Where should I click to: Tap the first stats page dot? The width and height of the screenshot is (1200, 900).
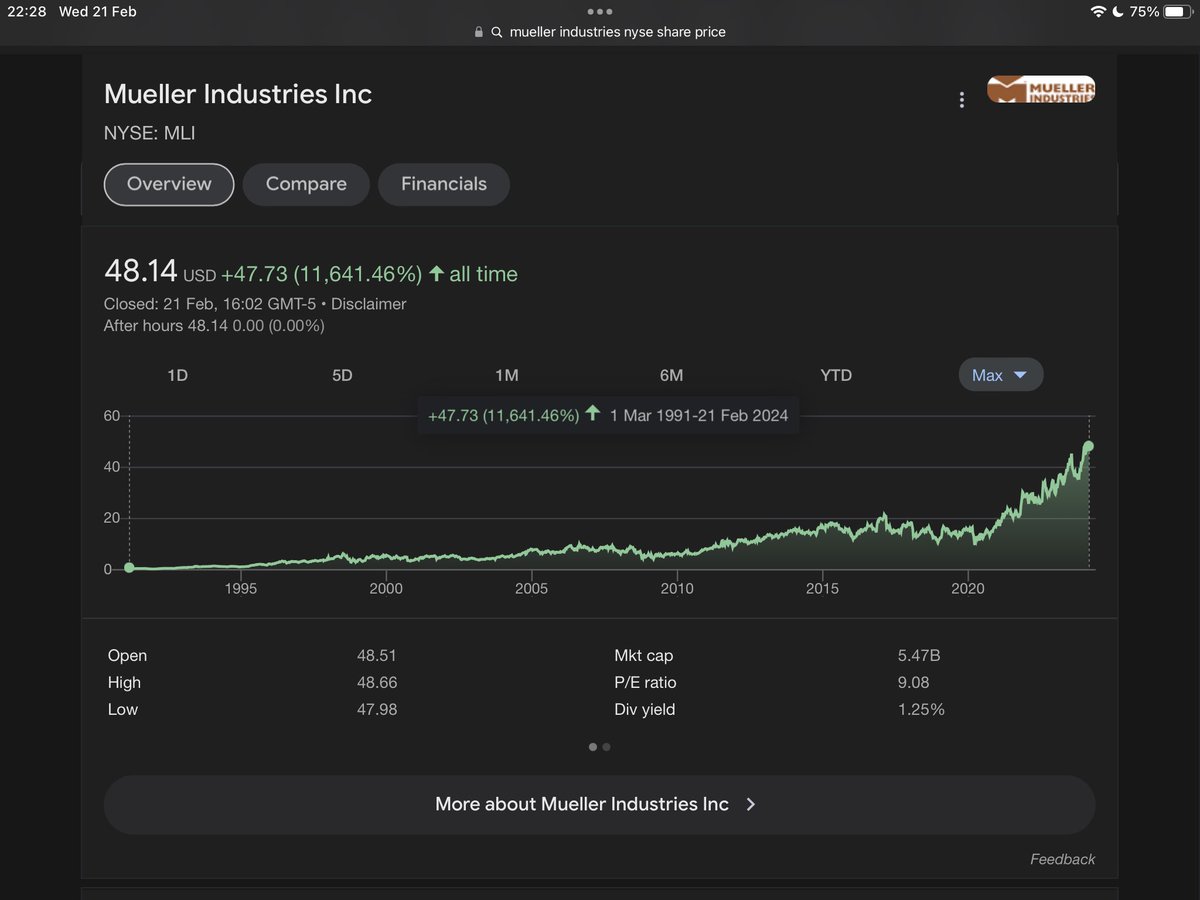(x=593, y=747)
